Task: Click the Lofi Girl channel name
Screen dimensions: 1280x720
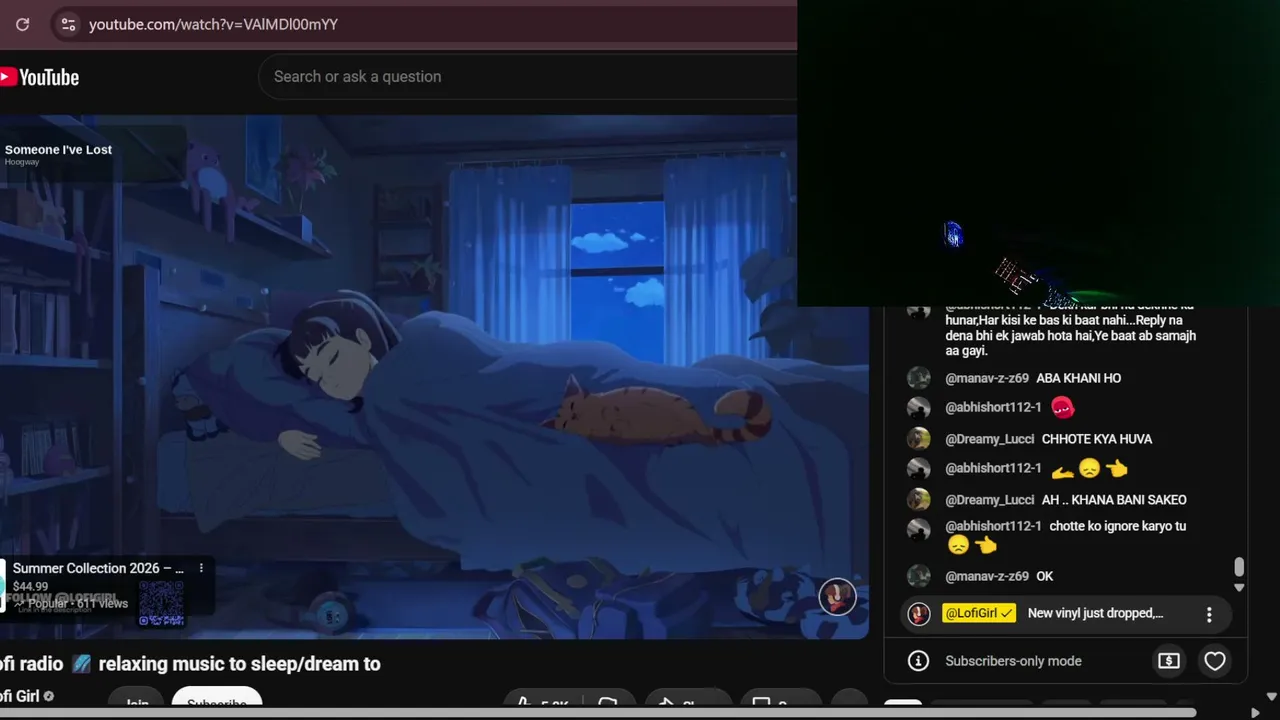Action: click(x=20, y=696)
